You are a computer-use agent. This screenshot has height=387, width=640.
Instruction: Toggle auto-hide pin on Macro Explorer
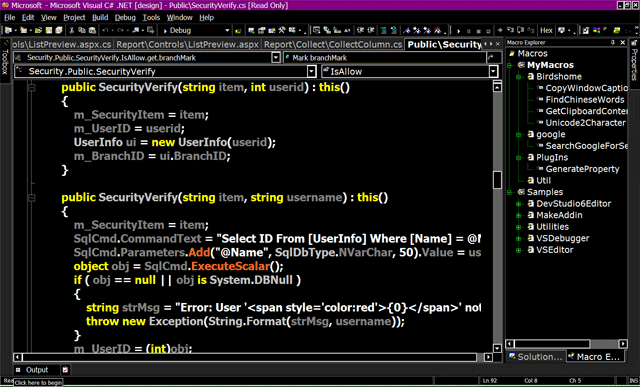coord(613,42)
